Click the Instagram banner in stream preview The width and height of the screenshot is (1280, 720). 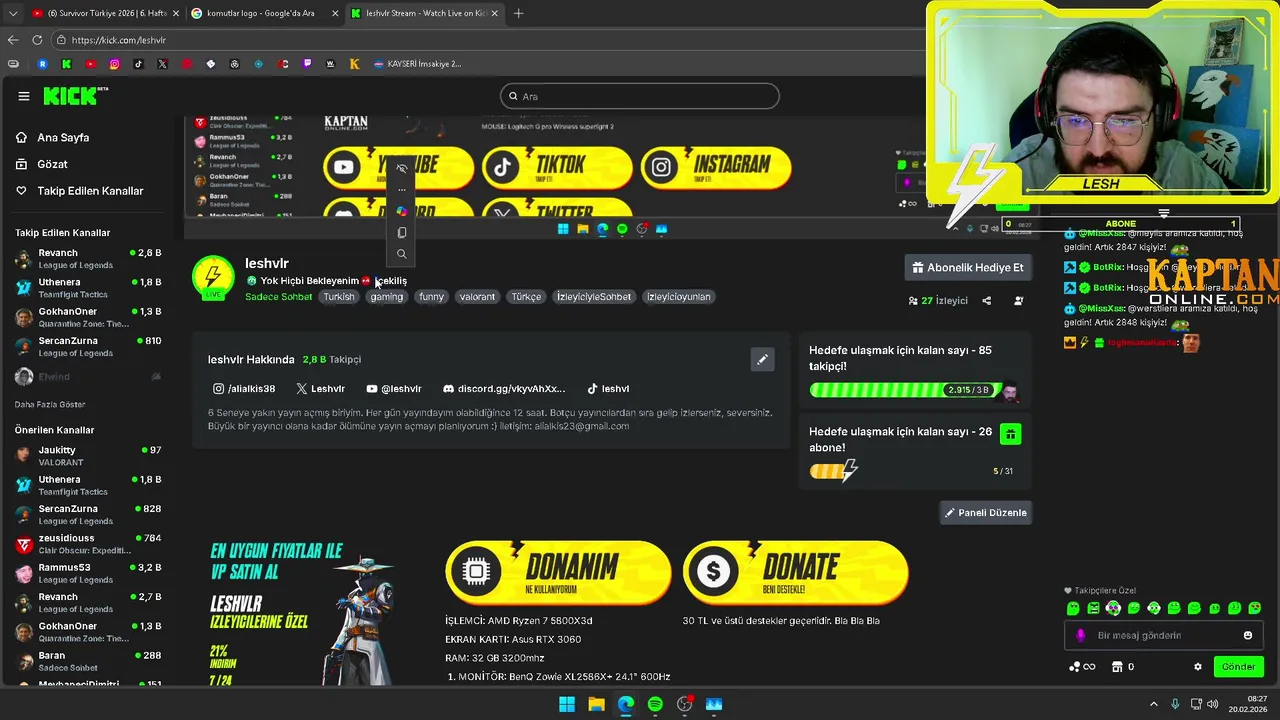point(716,167)
